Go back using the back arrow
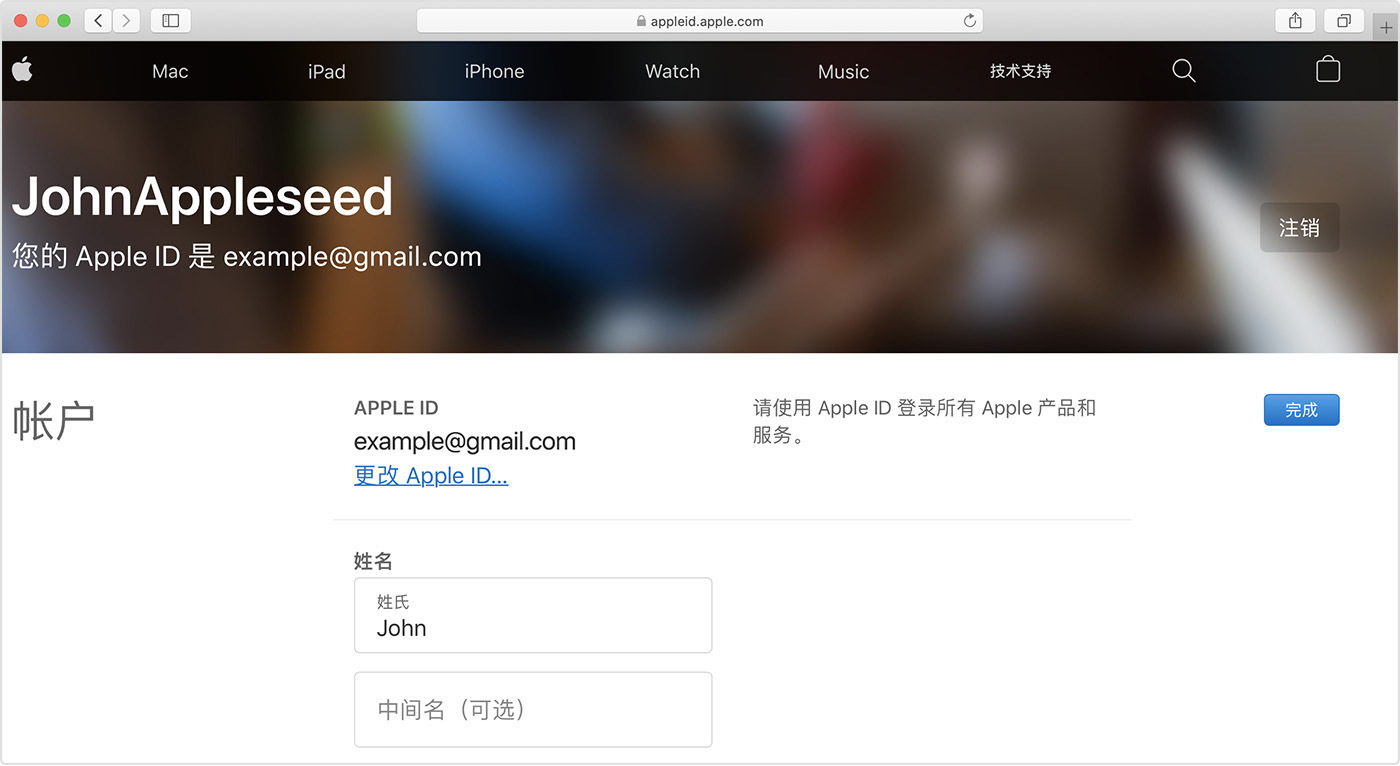 96,20
